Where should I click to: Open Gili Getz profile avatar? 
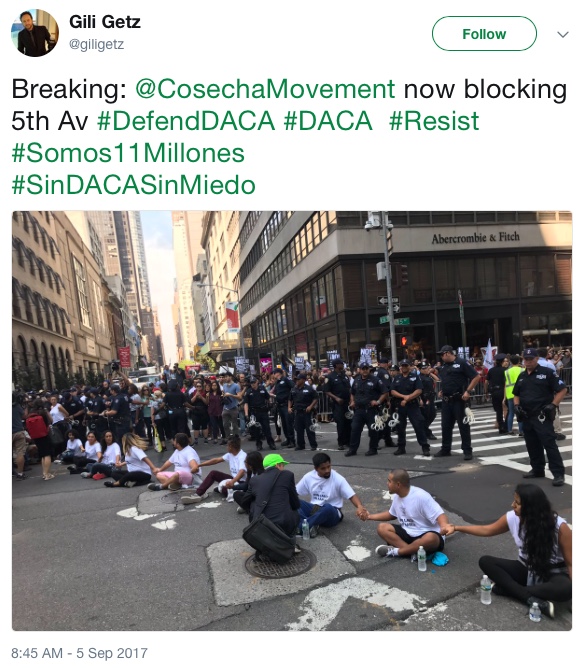[35, 33]
